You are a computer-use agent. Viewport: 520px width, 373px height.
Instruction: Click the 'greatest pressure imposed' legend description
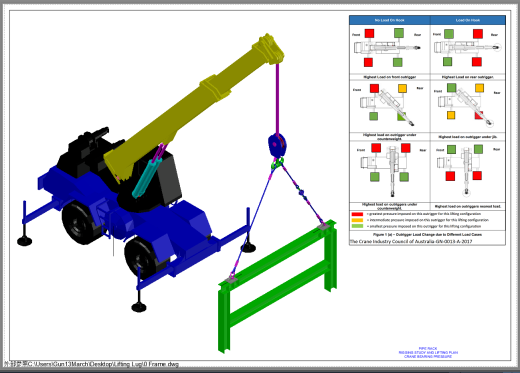424,214
